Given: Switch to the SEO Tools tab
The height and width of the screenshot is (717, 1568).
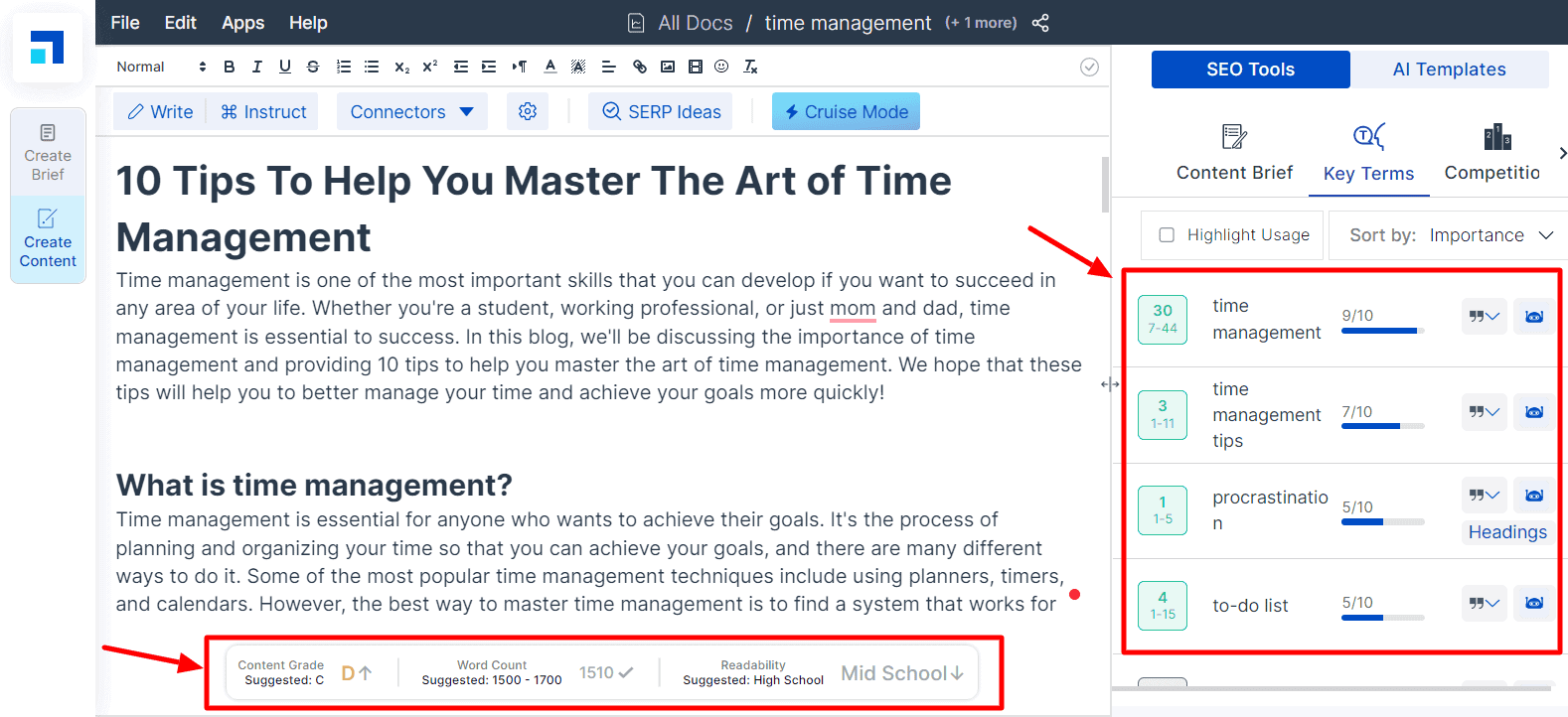Looking at the screenshot, I should 1250,70.
